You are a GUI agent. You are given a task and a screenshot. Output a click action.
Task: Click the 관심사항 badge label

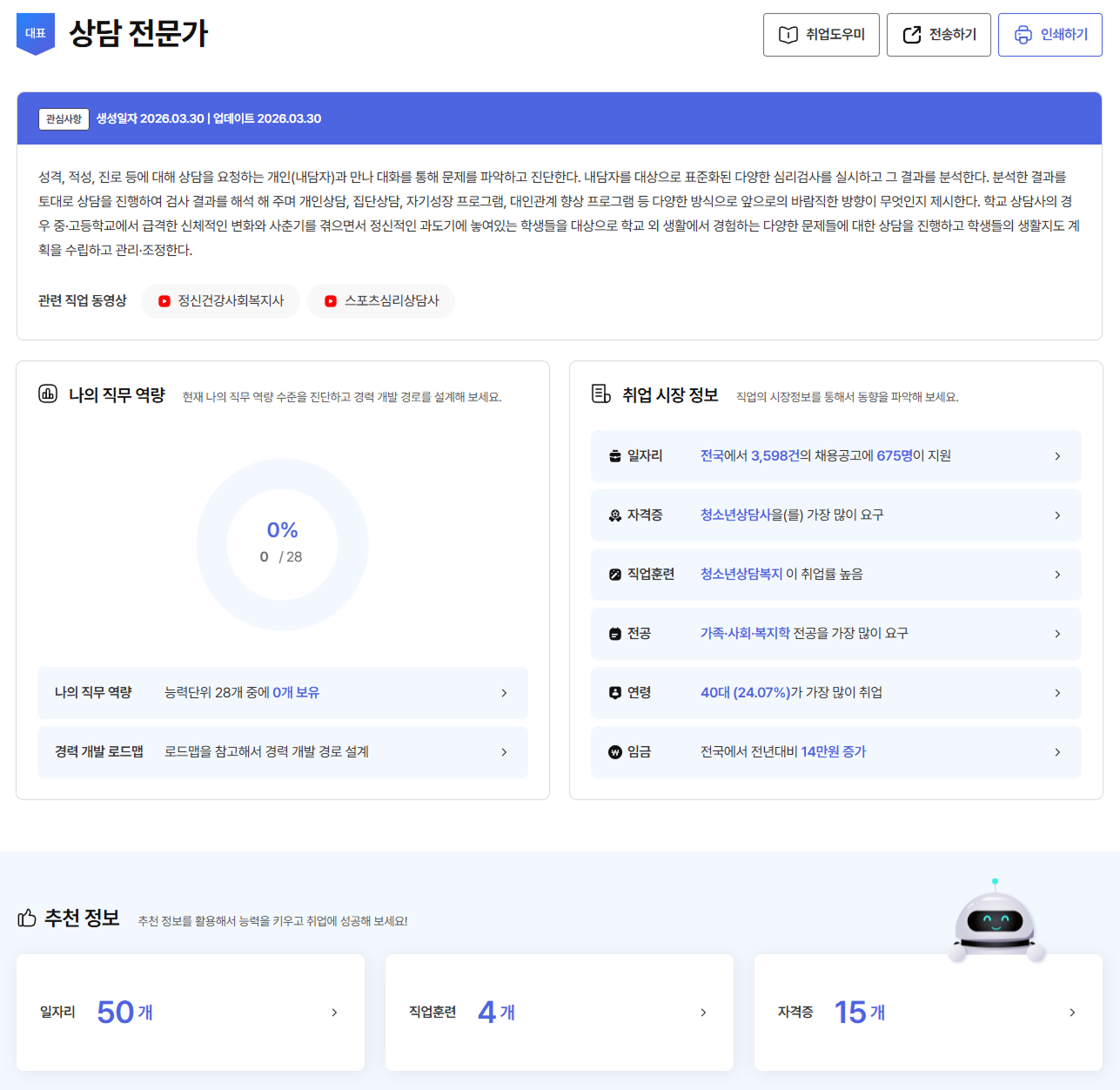pos(64,119)
